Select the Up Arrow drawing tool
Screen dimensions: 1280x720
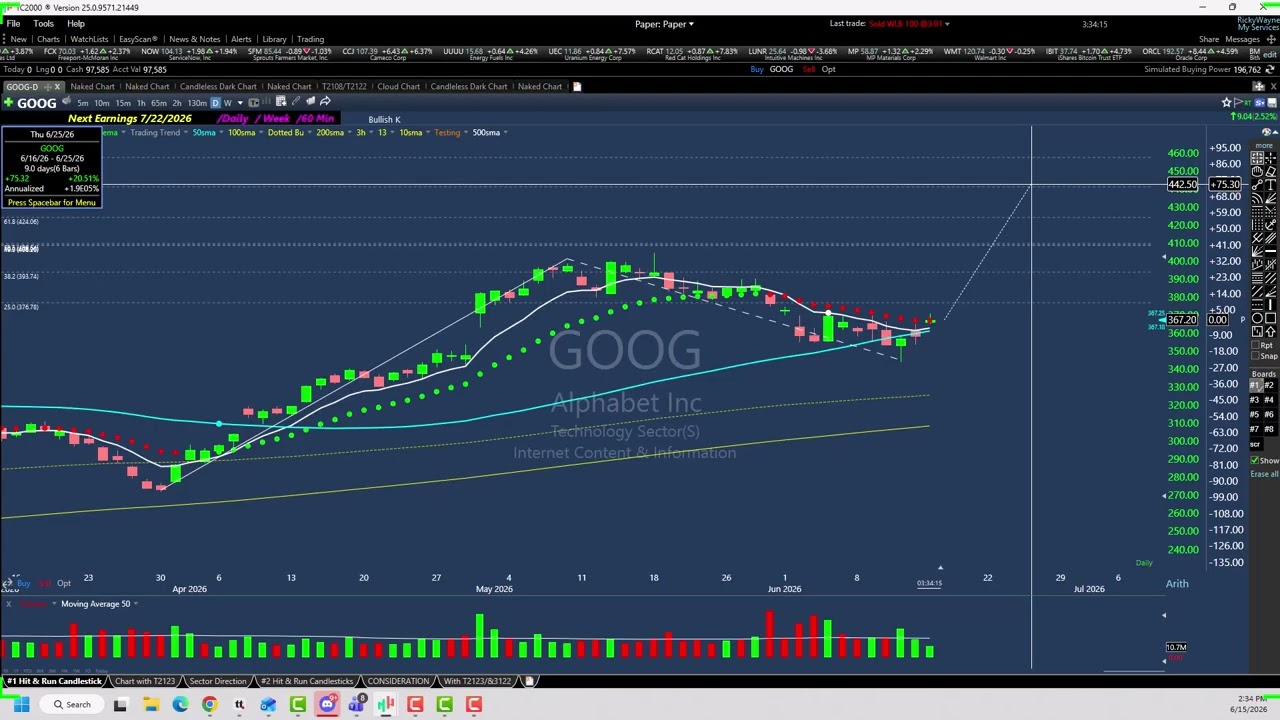pos(1271,332)
